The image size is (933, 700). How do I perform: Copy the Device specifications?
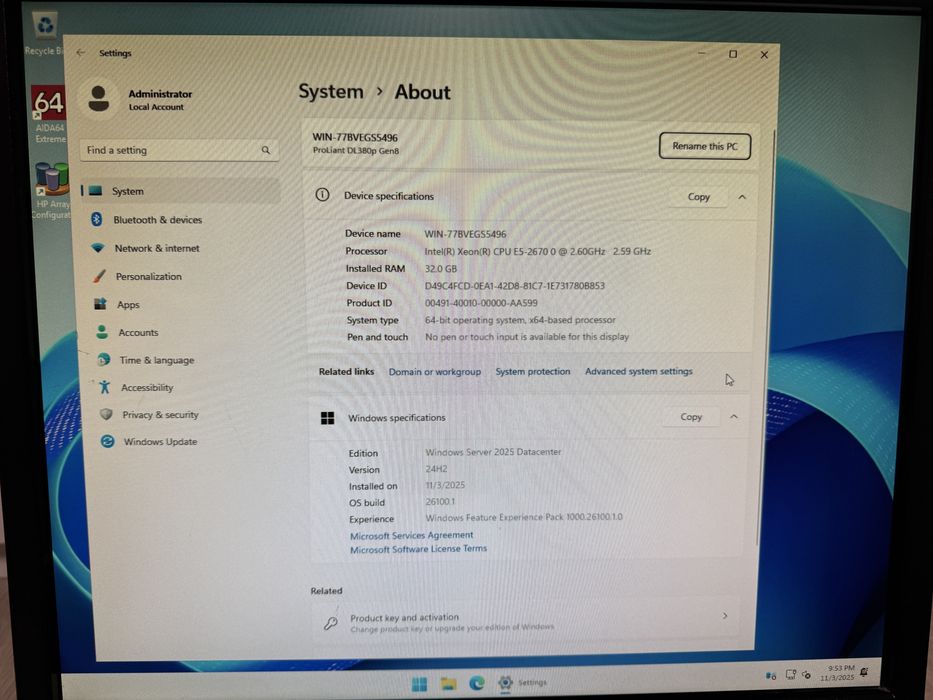[x=699, y=196]
